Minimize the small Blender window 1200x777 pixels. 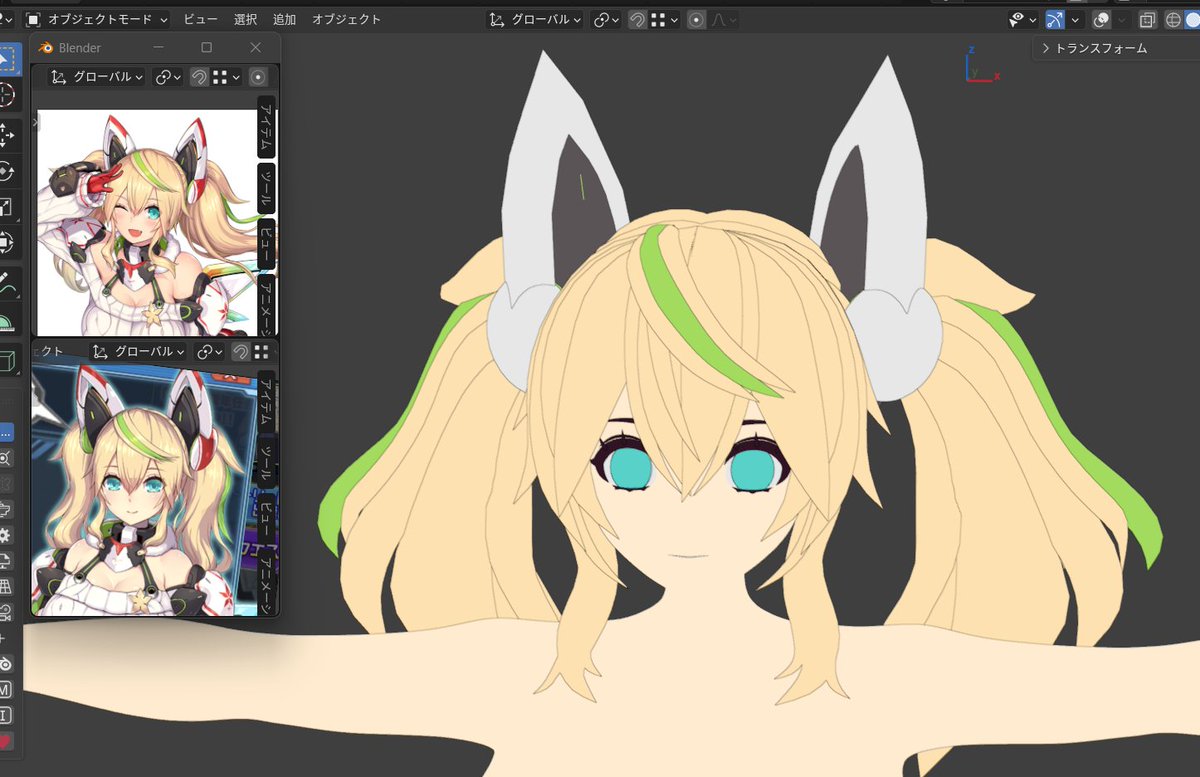[x=158, y=48]
